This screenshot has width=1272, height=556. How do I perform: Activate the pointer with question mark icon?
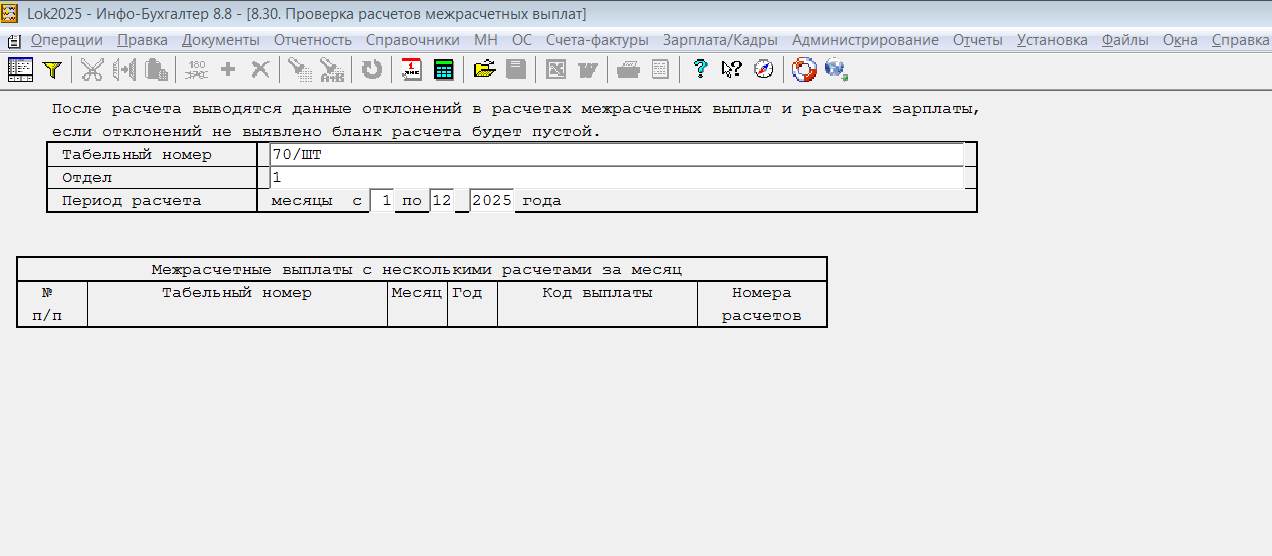pos(731,69)
